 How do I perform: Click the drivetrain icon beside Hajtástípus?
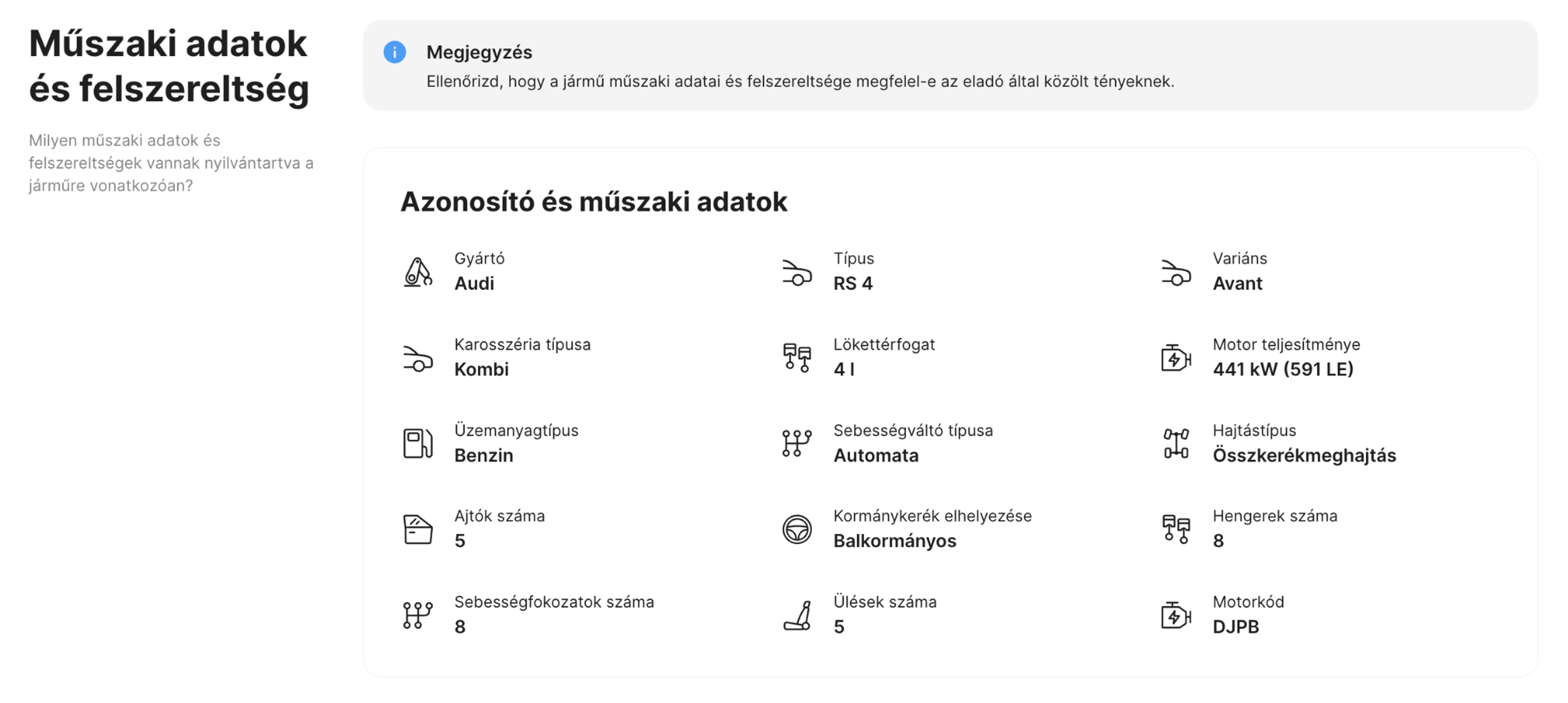click(1176, 444)
